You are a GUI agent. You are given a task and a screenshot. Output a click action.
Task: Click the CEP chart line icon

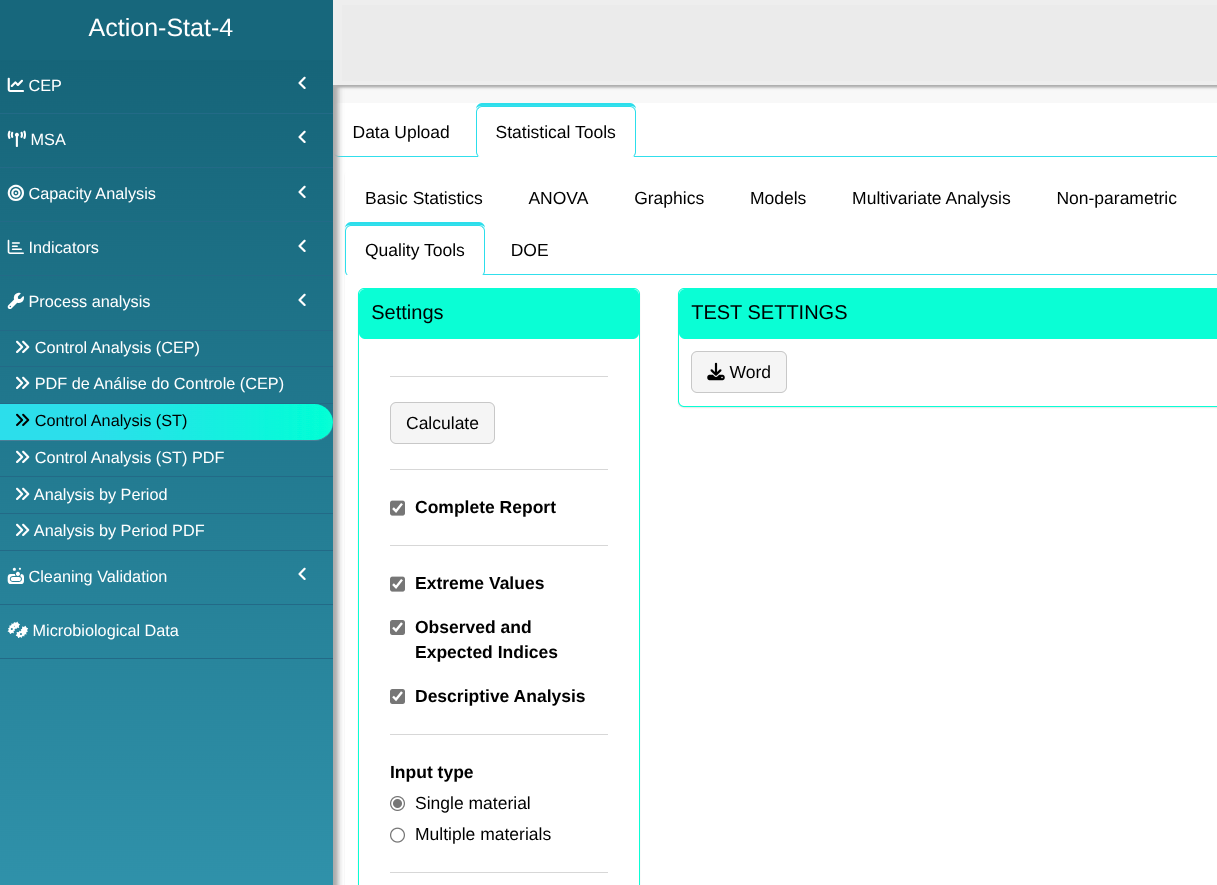(x=16, y=85)
